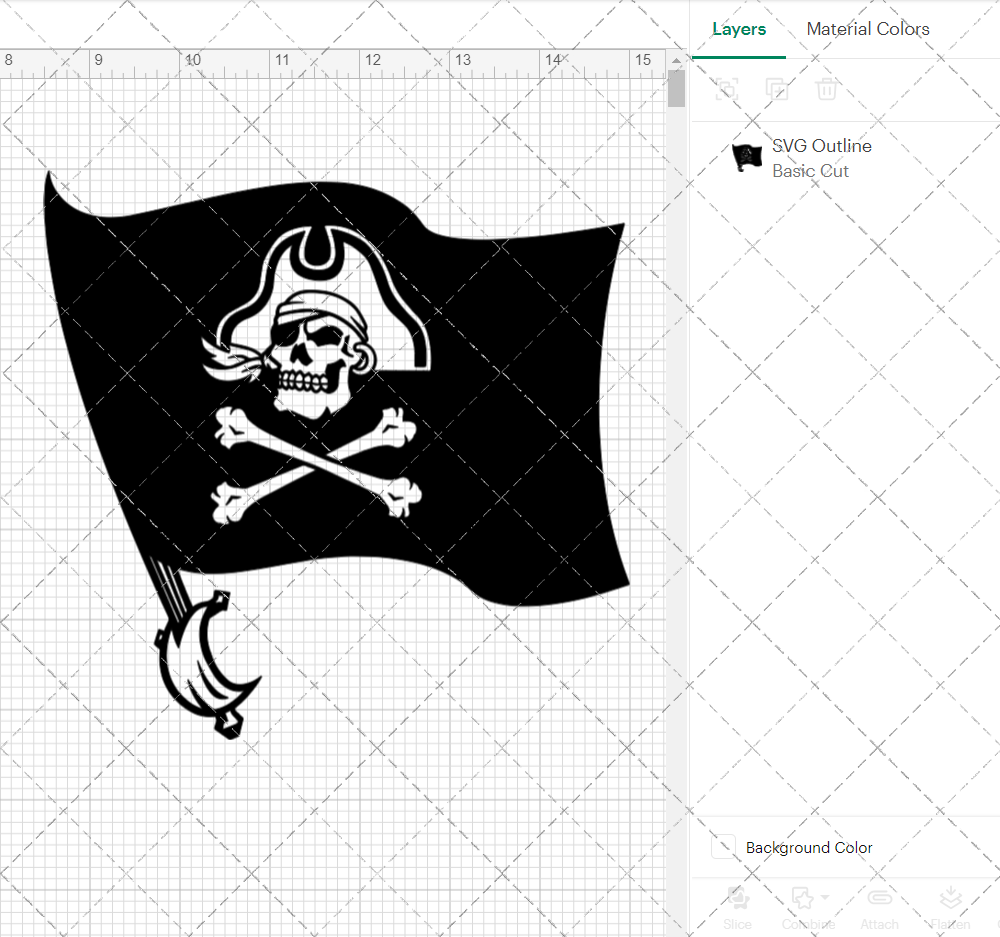Click the Background Color label

[809, 848]
